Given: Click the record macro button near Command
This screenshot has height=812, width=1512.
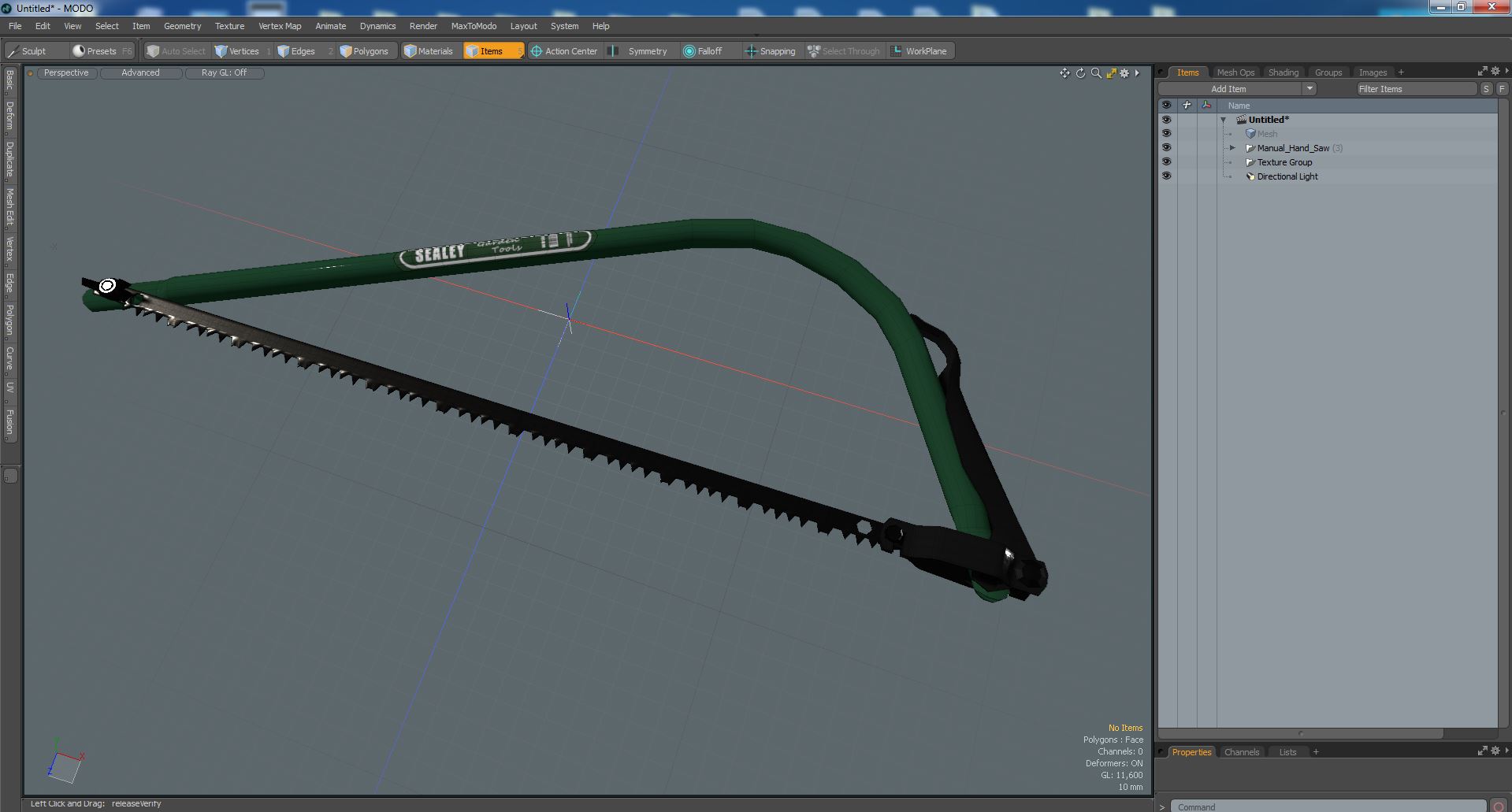Looking at the screenshot, I should click(1499, 806).
